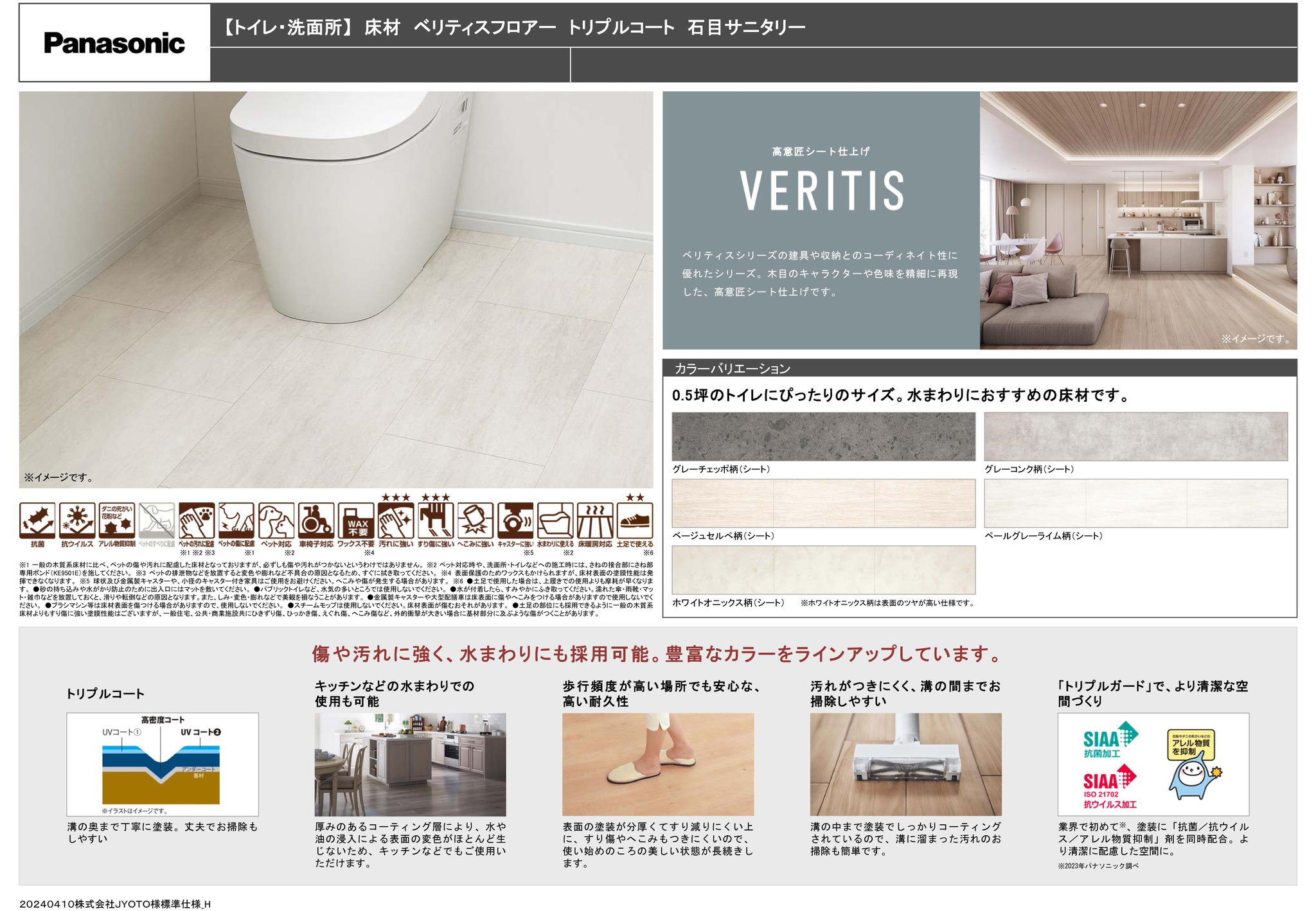Select the ペールグレーライム柄 color swatch

click(x=1135, y=503)
